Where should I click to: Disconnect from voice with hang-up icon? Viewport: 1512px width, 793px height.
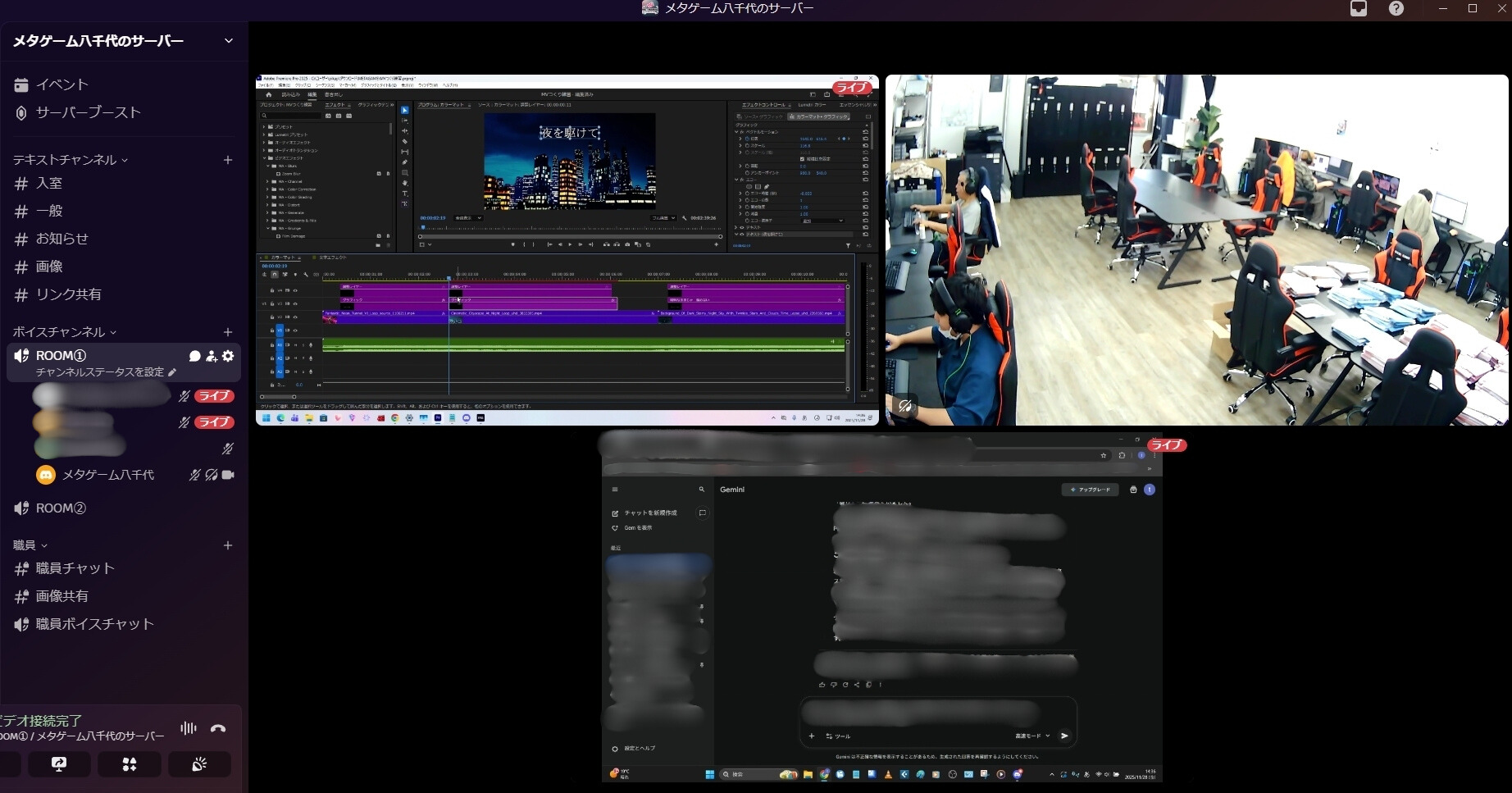(218, 728)
